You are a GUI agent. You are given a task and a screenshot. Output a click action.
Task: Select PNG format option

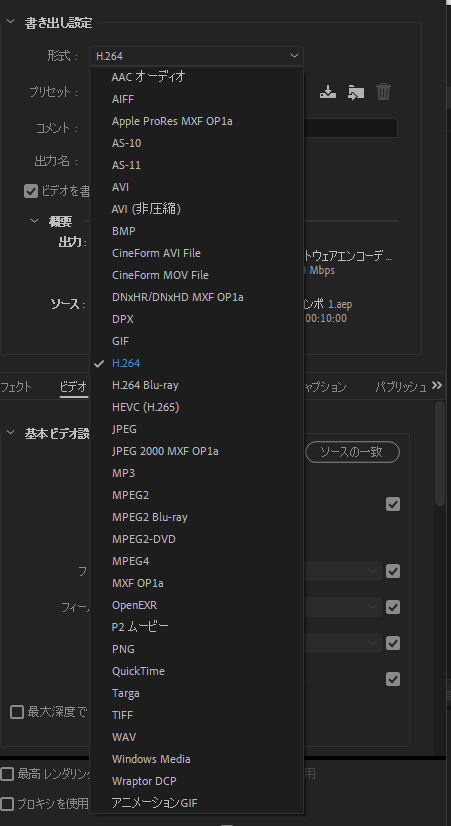[196, 649]
